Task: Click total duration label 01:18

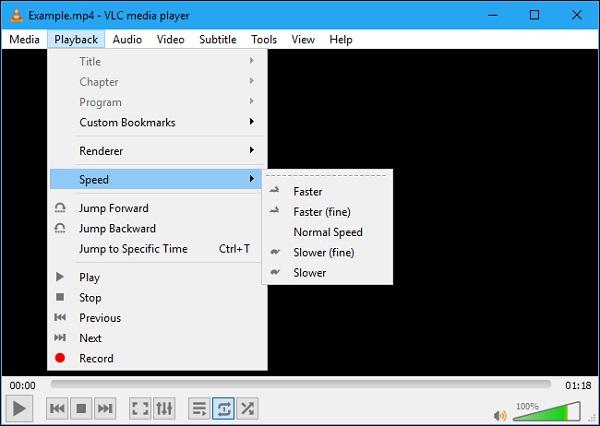Action: pyautogui.click(x=578, y=385)
